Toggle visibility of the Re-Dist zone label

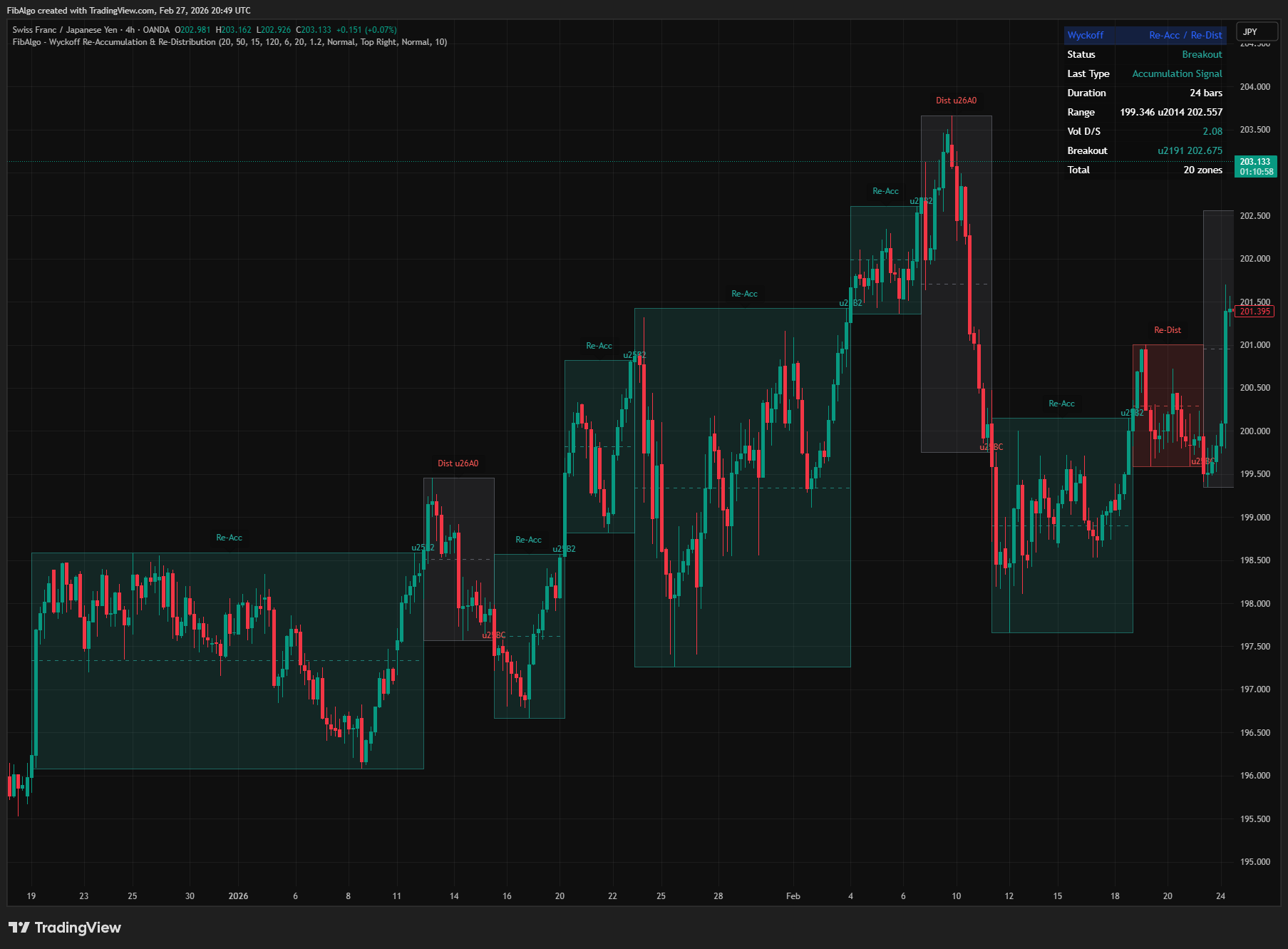coord(1167,329)
